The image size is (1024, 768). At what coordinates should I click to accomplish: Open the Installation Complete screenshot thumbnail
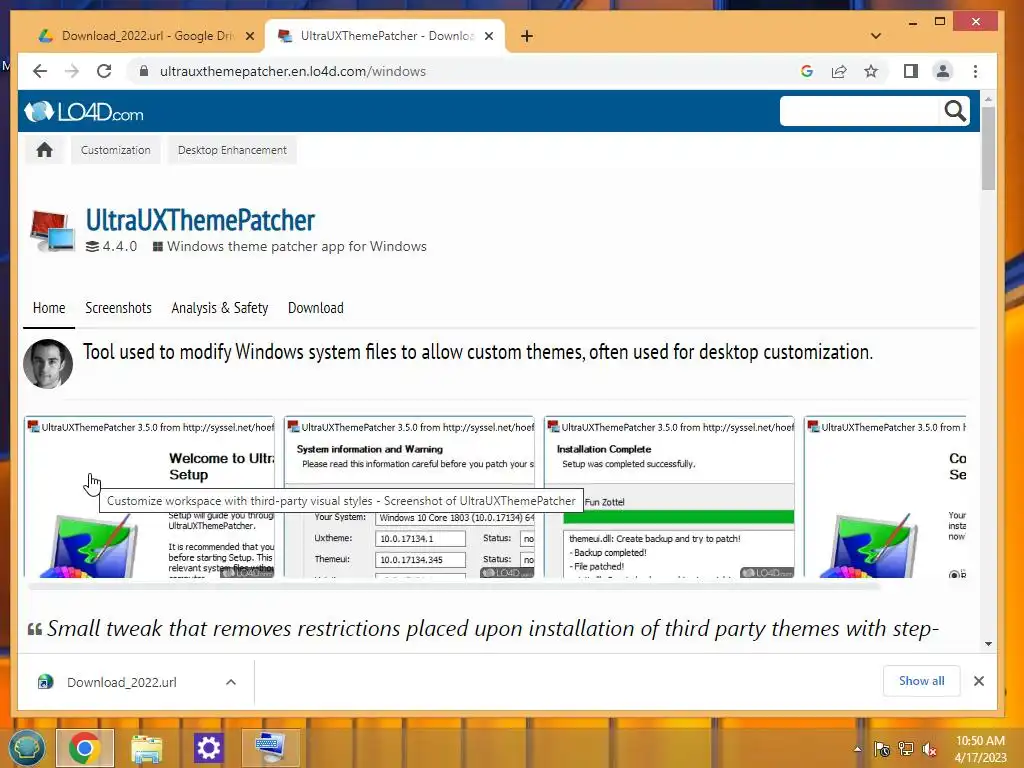coord(669,496)
